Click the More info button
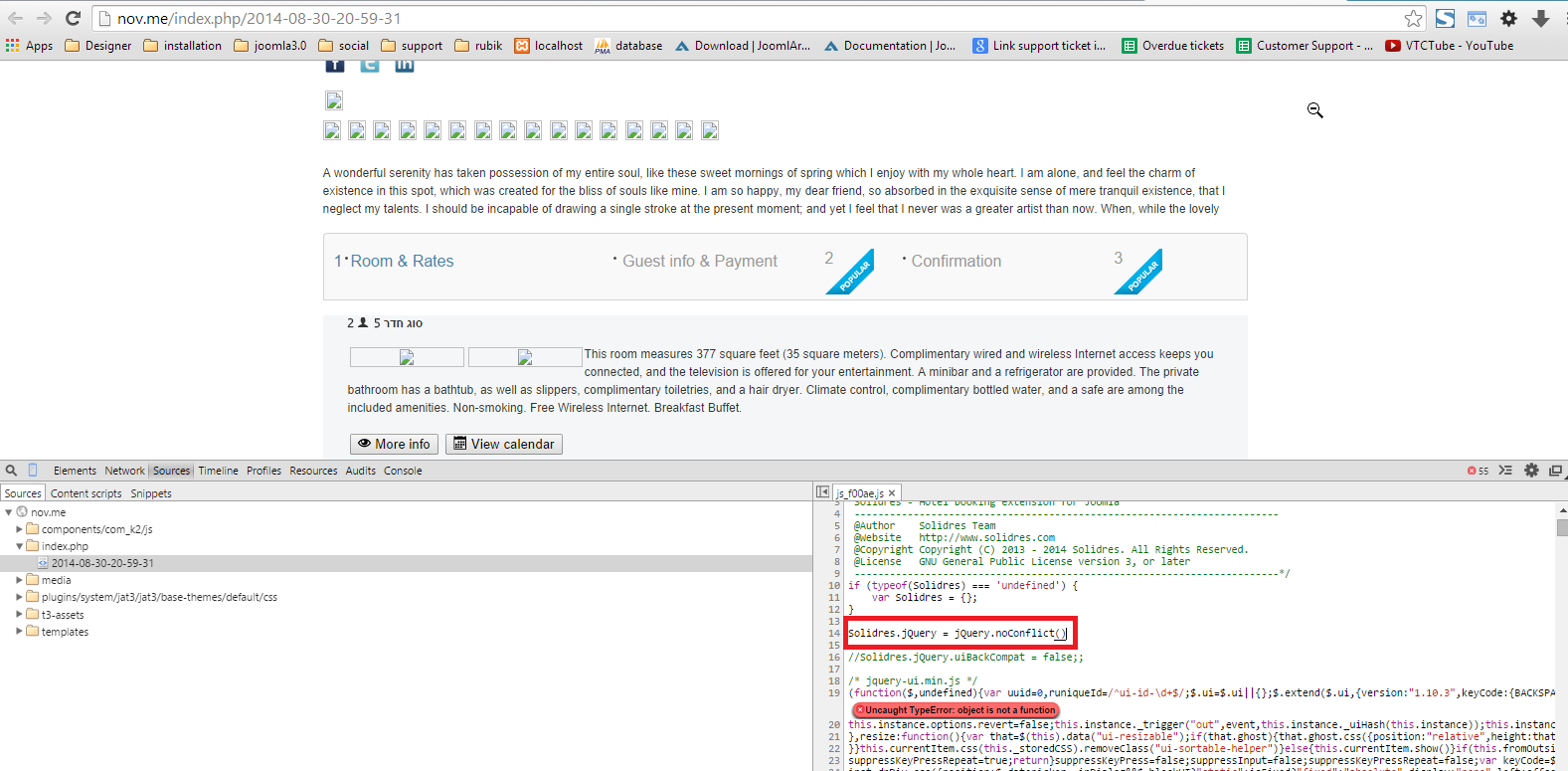The image size is (1568, 771). tap(394, 444)
